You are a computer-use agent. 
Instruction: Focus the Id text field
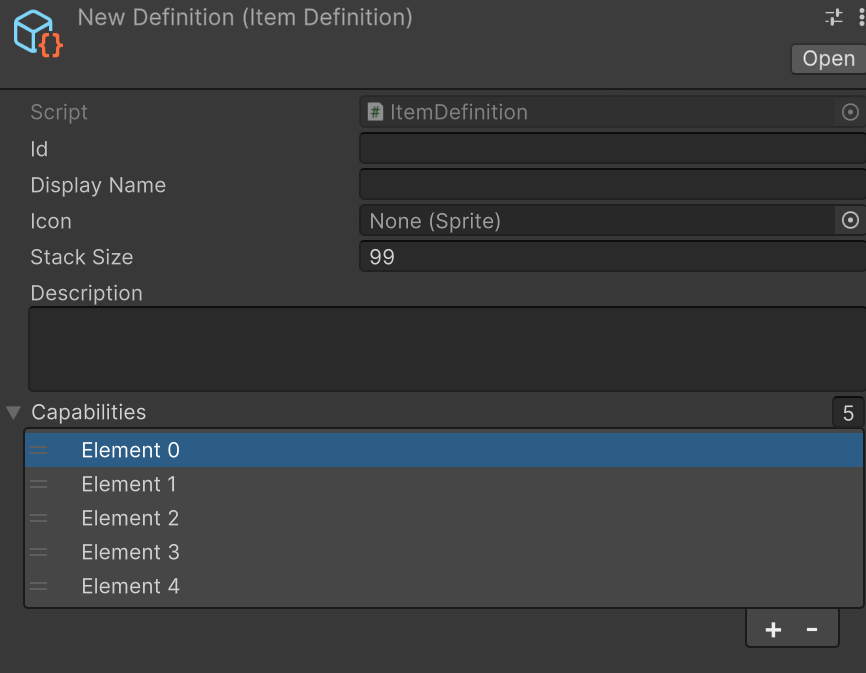tap(610, 149)
